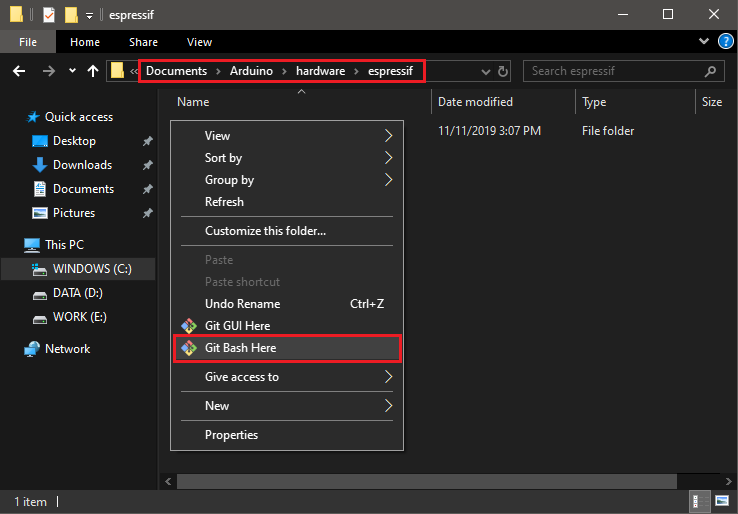Screen dimensions: 738x514
Task: Click the Back navigation arrow
Action: point(19,71)
